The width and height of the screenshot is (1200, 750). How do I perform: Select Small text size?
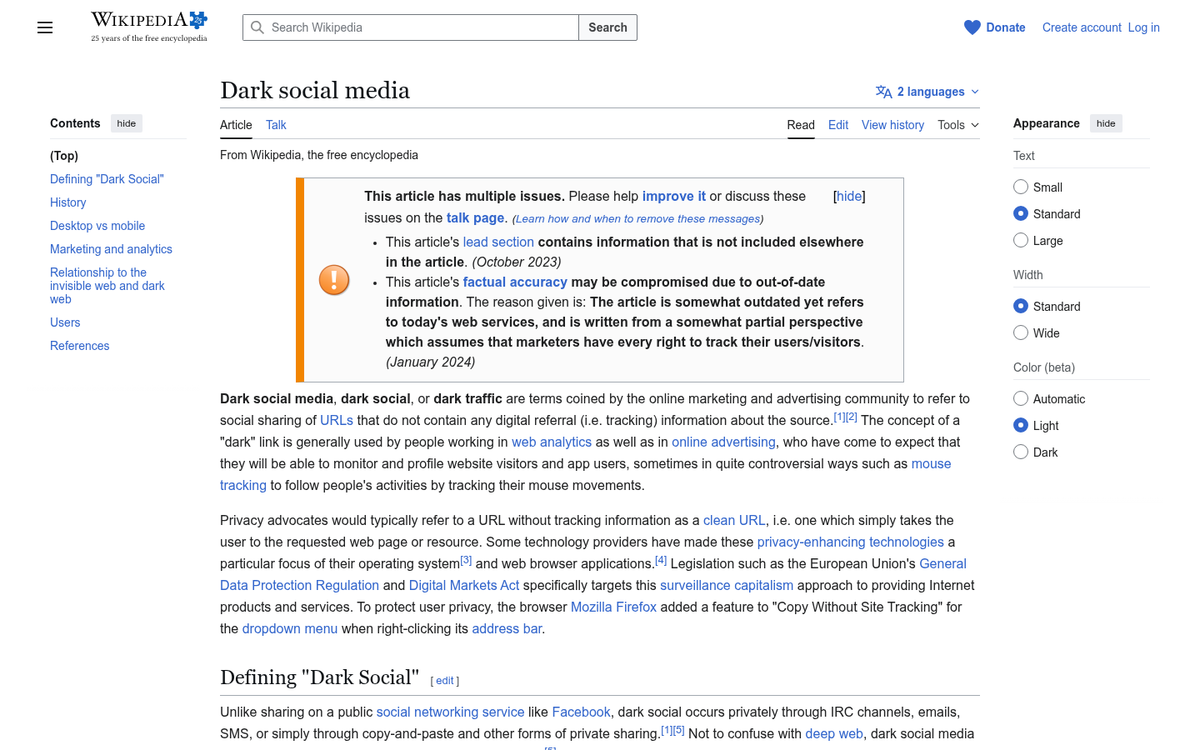[x=1021, y=187]
